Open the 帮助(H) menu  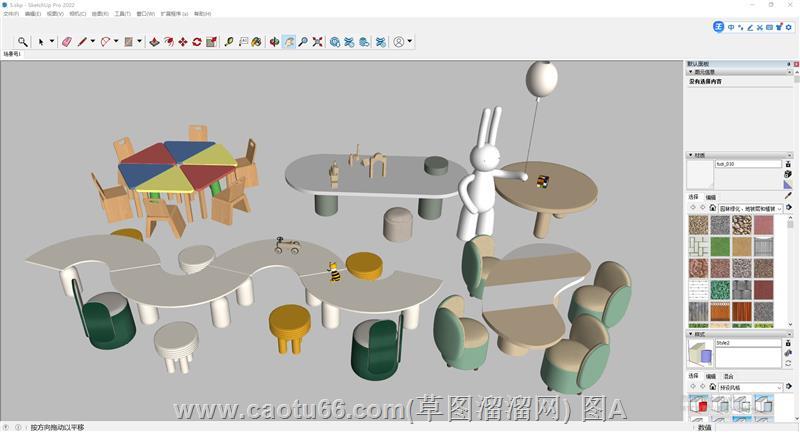[202, 14]
